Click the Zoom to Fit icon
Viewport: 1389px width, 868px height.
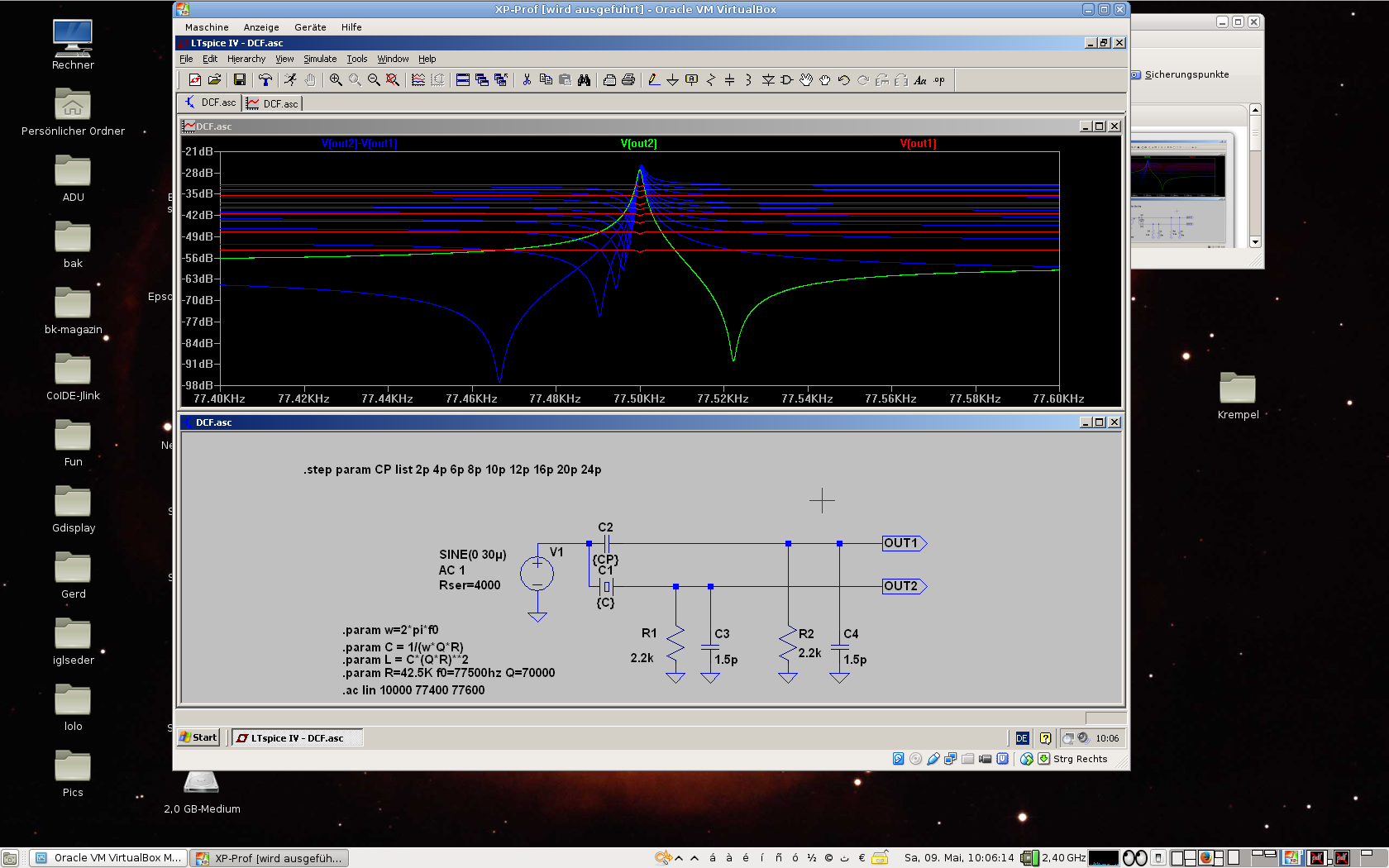click(393, 80)
